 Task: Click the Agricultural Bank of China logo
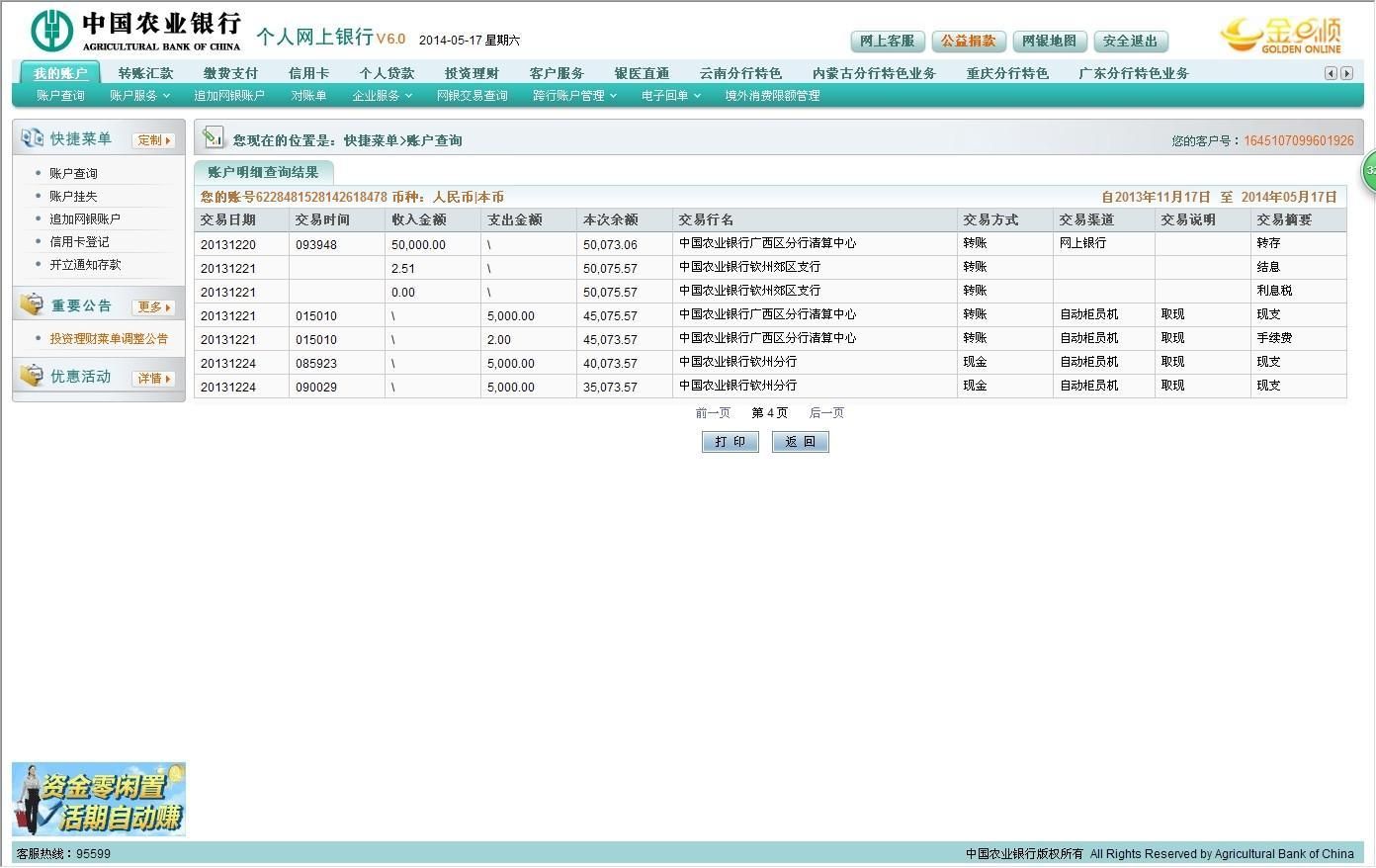[135, 31]
